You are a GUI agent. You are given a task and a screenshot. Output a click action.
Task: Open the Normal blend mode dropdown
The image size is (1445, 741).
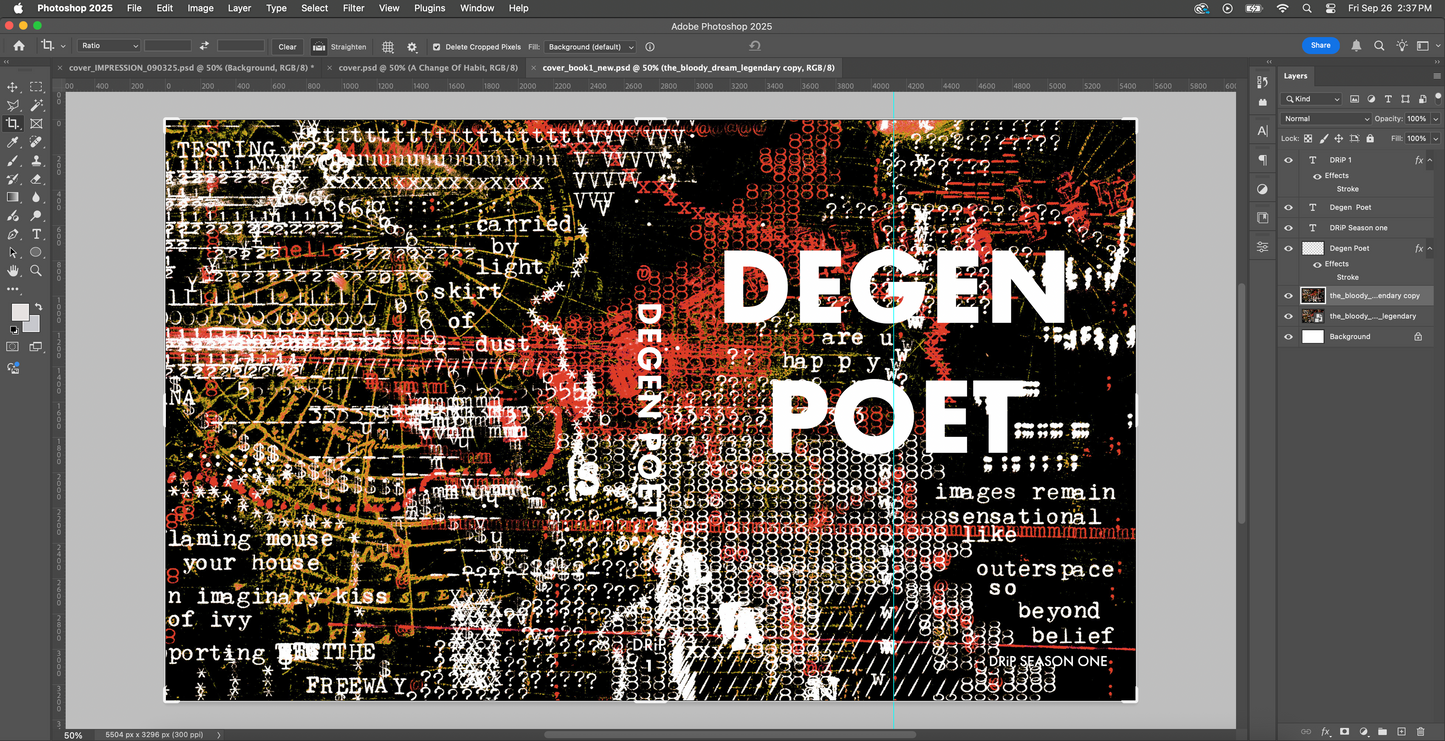click(1327, 119)
